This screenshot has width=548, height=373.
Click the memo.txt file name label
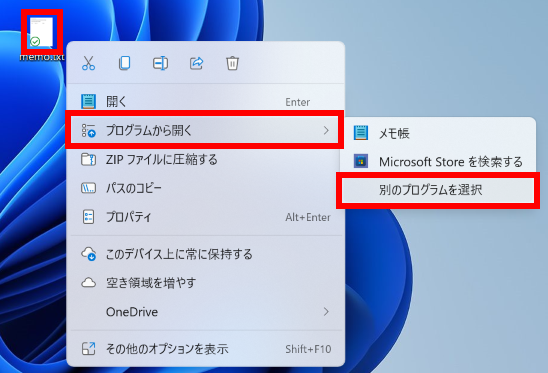[42, 57]
